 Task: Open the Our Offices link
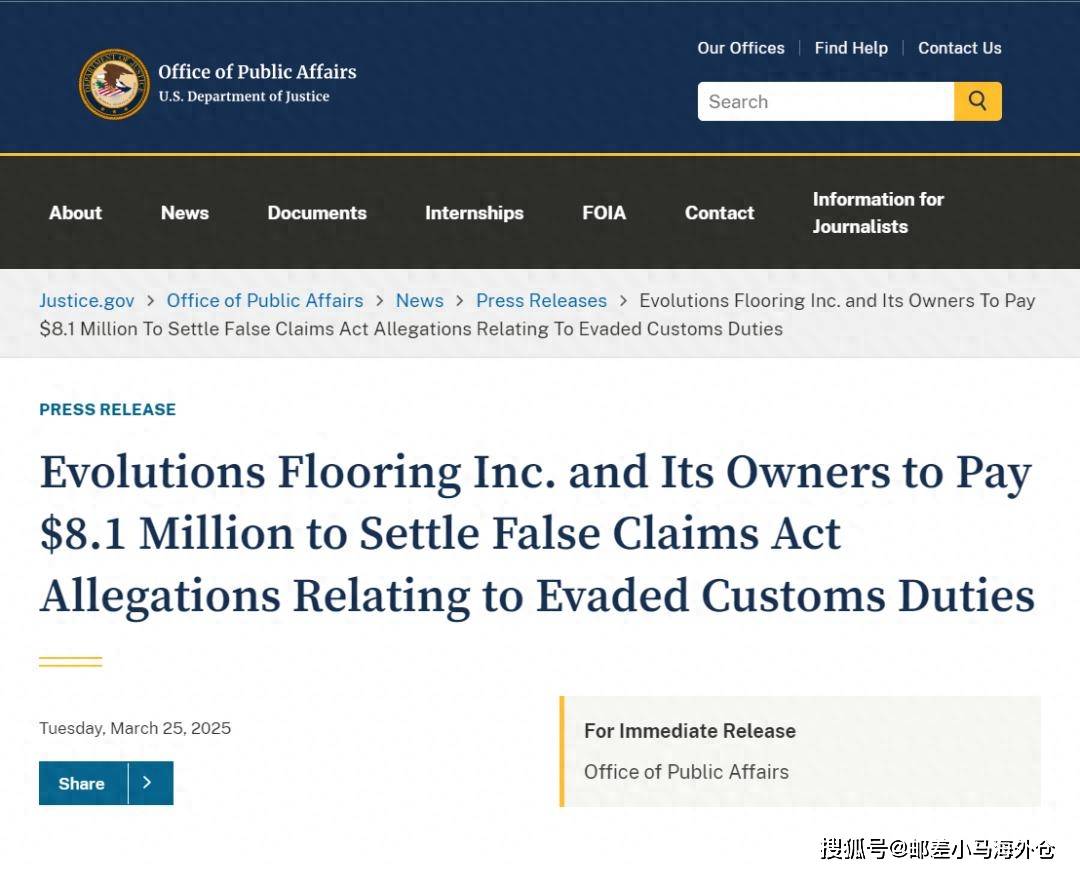[741, 48]
